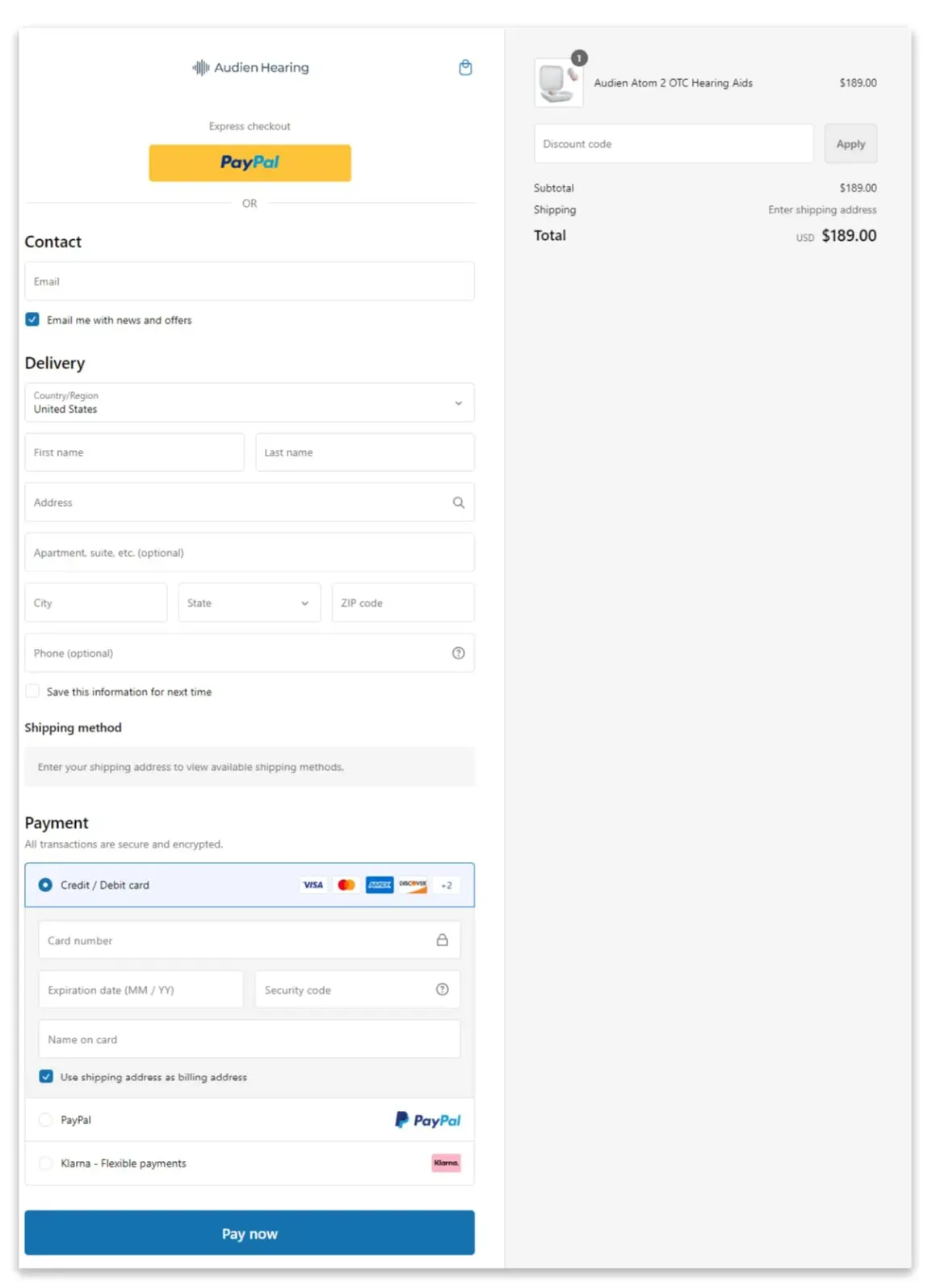The image size is (932, 1288).
Task: Click the Apply discount button
Action: (x=850, y=144)
